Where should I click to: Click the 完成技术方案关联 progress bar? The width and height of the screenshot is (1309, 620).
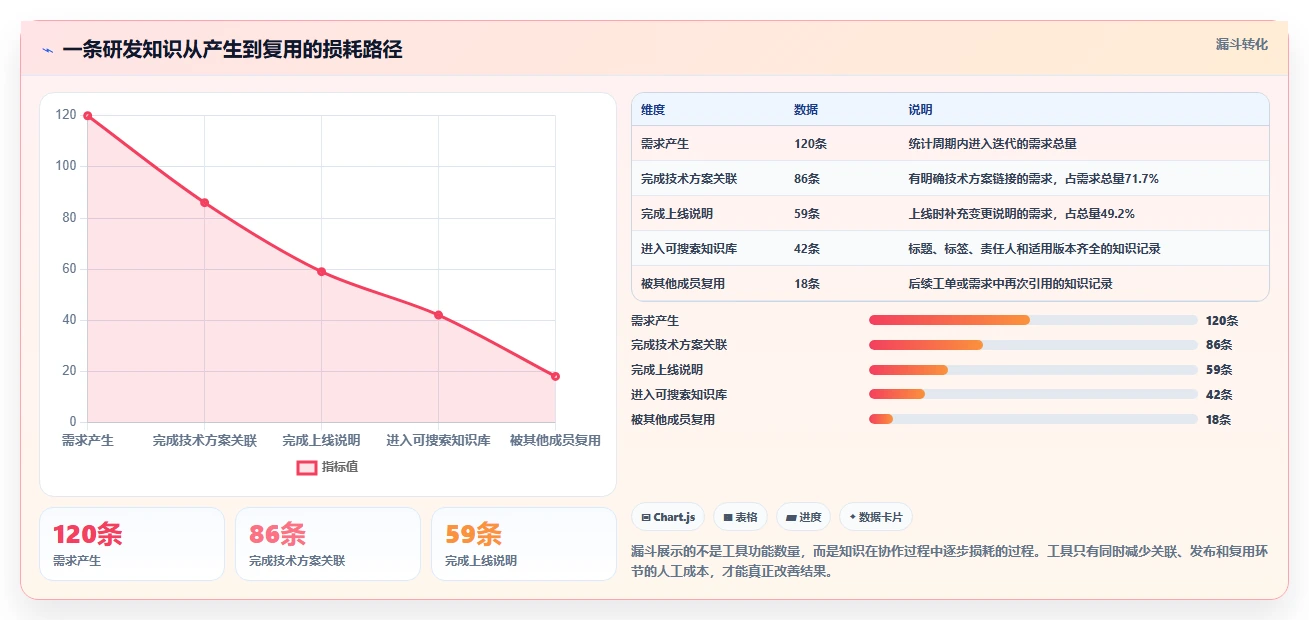(x=1033, y=345)
